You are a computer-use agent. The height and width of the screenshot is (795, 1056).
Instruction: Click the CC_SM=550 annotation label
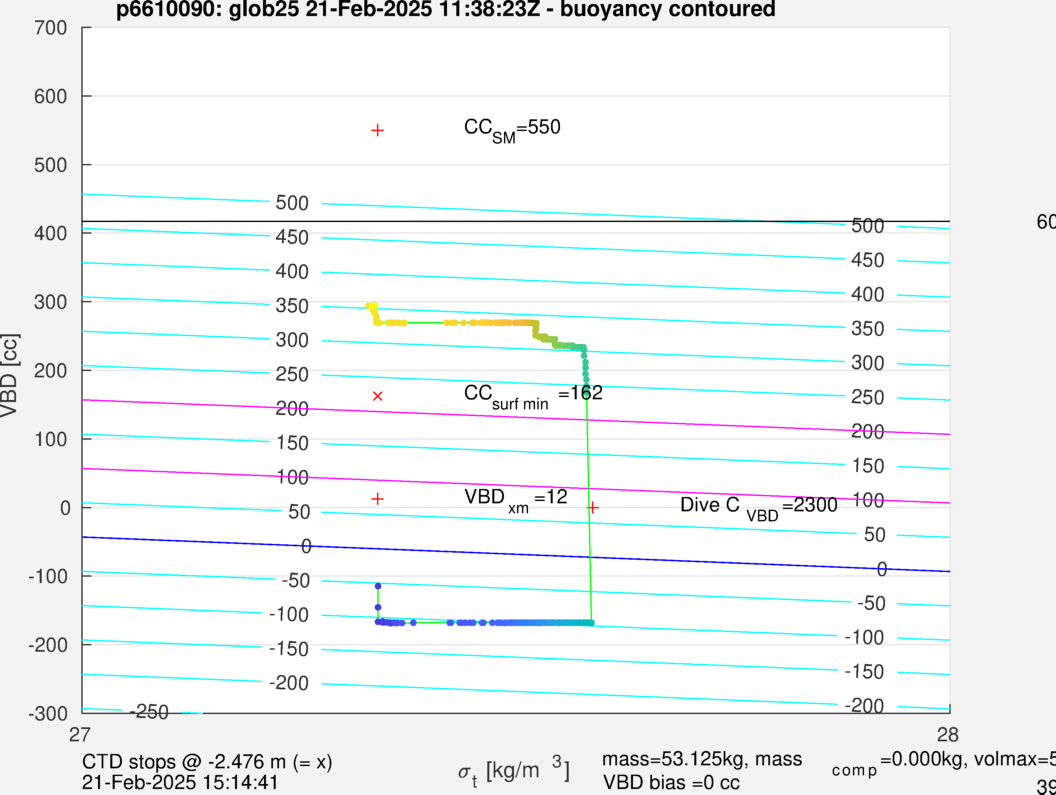tap(513, 129)
